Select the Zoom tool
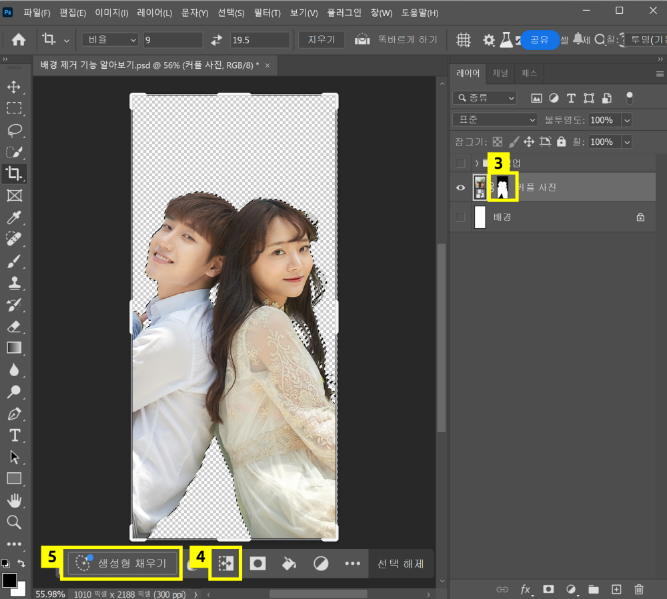Image resolution: width=667 pixels, height=599 pixels. pyautogui.click(x=15, y=522)
